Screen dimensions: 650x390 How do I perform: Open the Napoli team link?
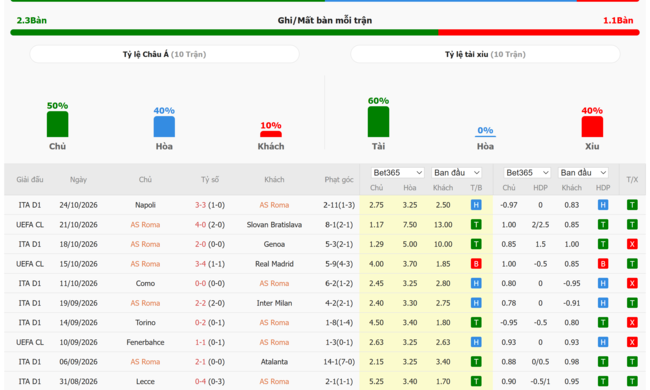[145, 205]
